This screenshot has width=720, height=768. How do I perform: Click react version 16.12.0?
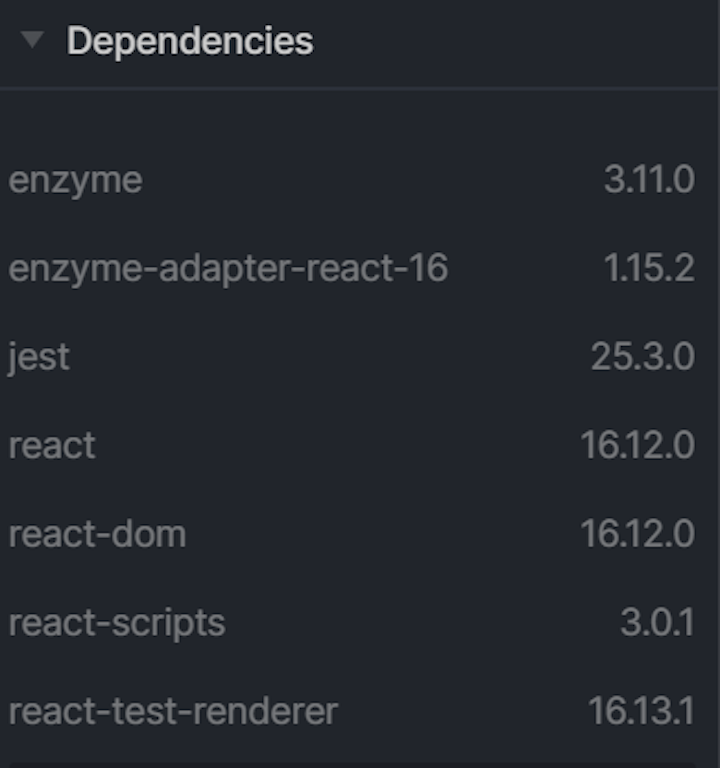click(637, 445)
